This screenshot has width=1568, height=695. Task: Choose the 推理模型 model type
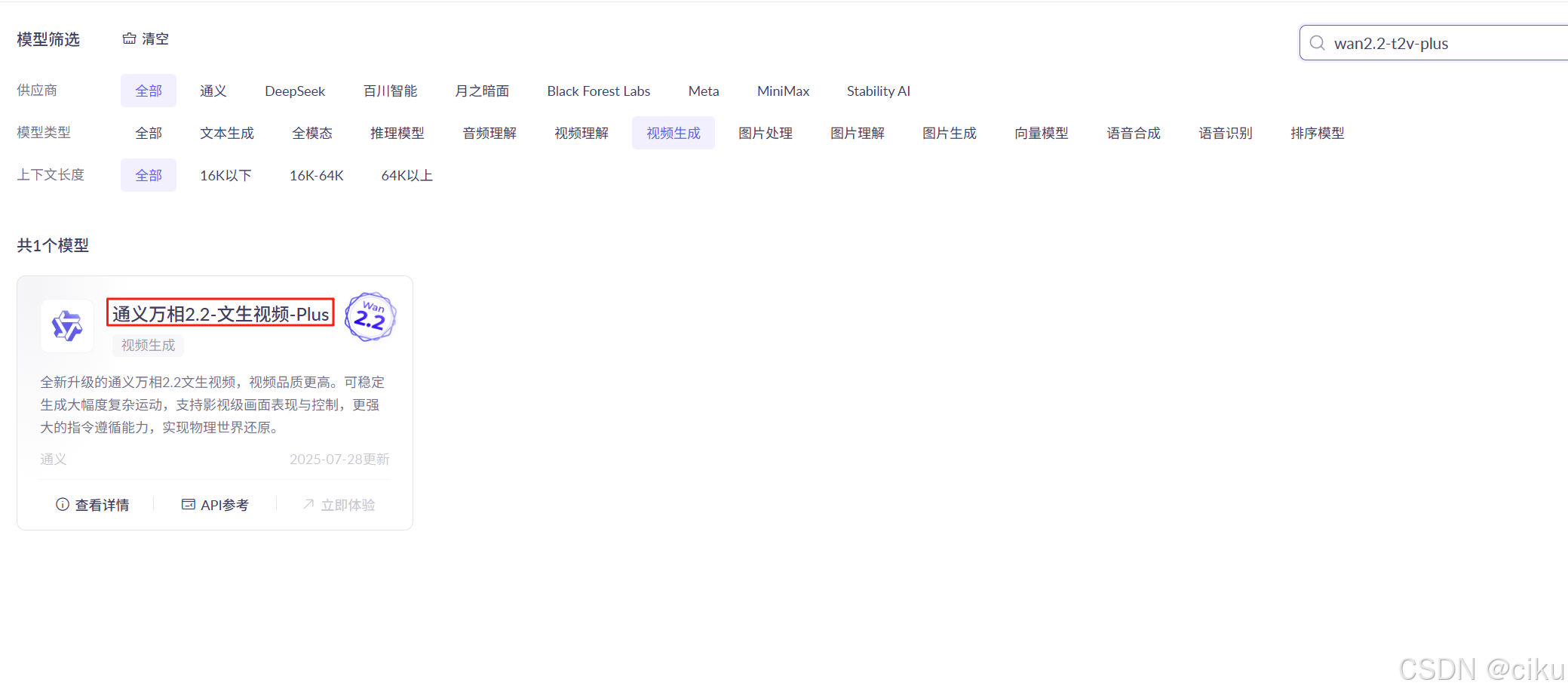(397, 133)
